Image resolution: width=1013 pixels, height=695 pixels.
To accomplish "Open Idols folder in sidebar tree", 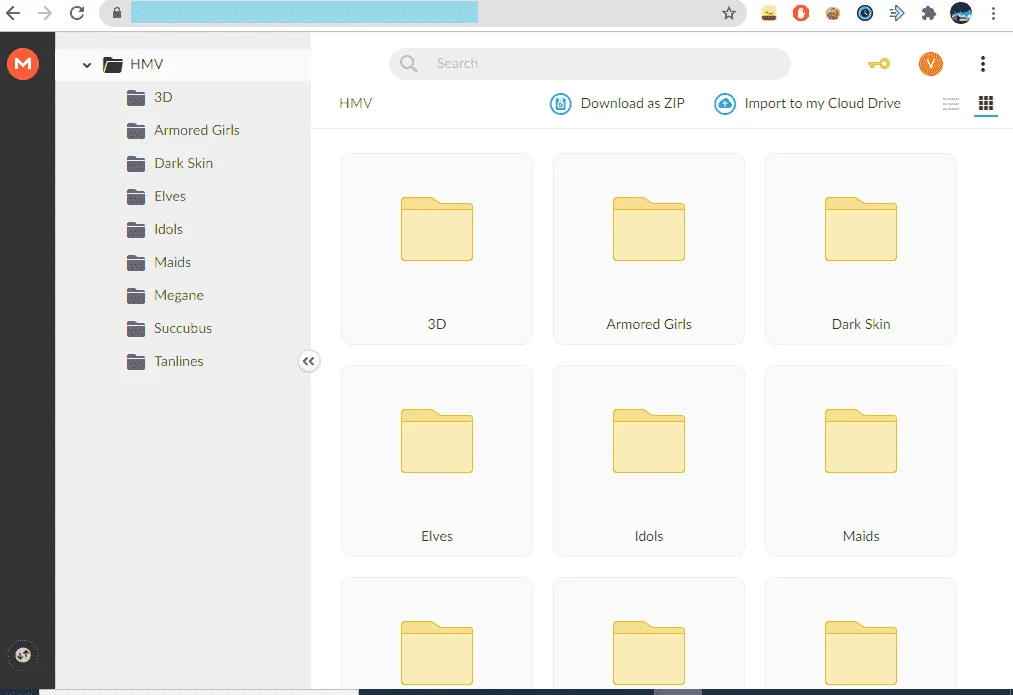I will [168, 229].
